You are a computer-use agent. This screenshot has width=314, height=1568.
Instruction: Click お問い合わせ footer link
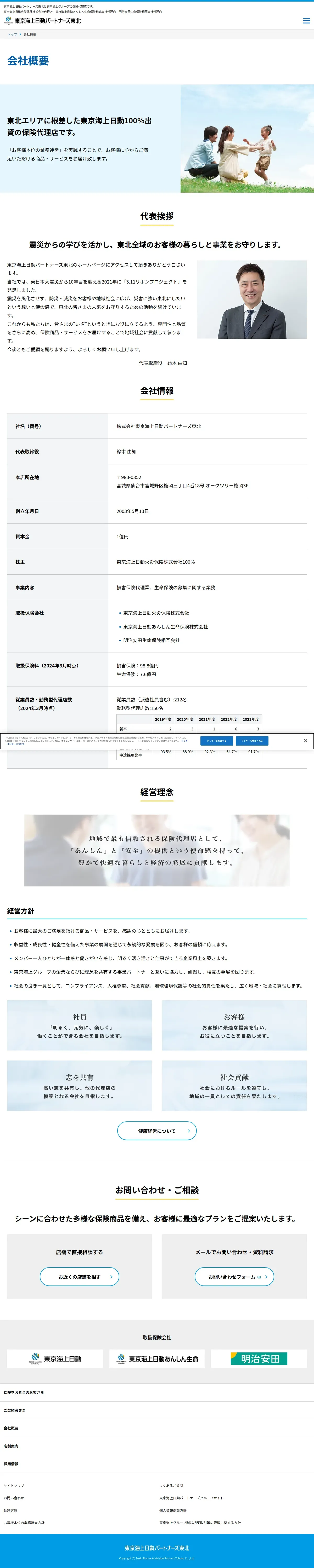point(14,1498)
